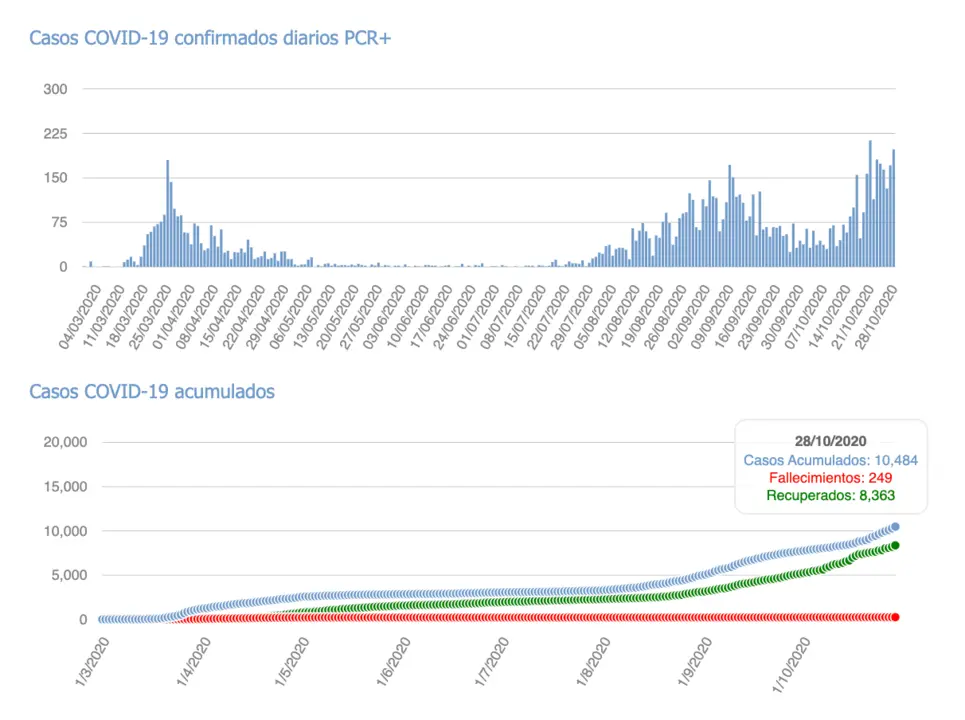The width and height of the screenshot is (965, 720).
Task: Click the 225 y-axis label of the daily chart
Action: pos(55,134)
